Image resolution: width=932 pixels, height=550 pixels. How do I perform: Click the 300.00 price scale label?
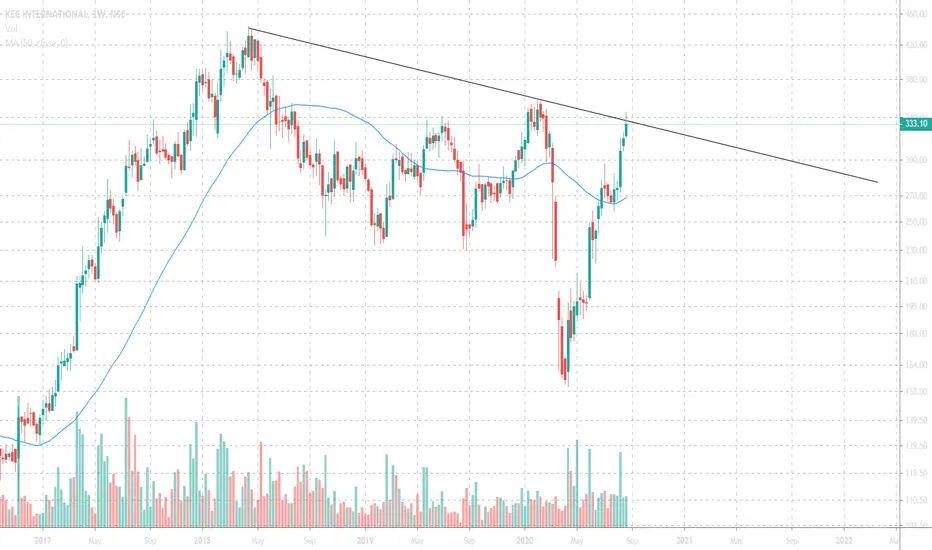click(x=916, y=160)
